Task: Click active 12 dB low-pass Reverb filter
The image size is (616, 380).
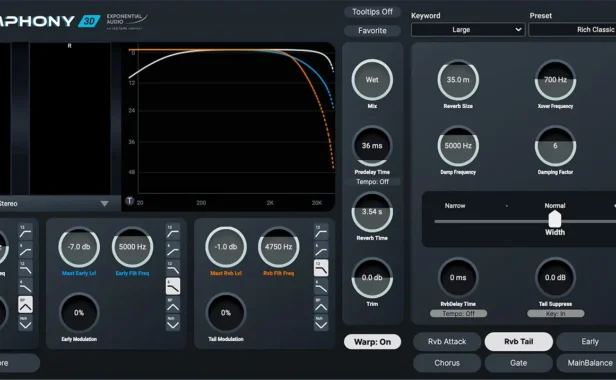Action: (321, 268)
